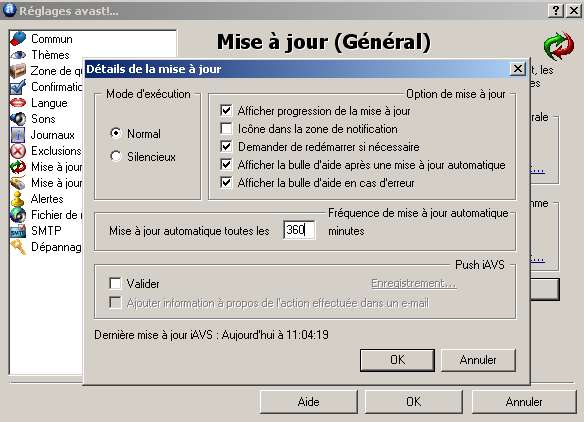
Task: Choose the Silencieux execution mode
Action: tap(116, 156)
